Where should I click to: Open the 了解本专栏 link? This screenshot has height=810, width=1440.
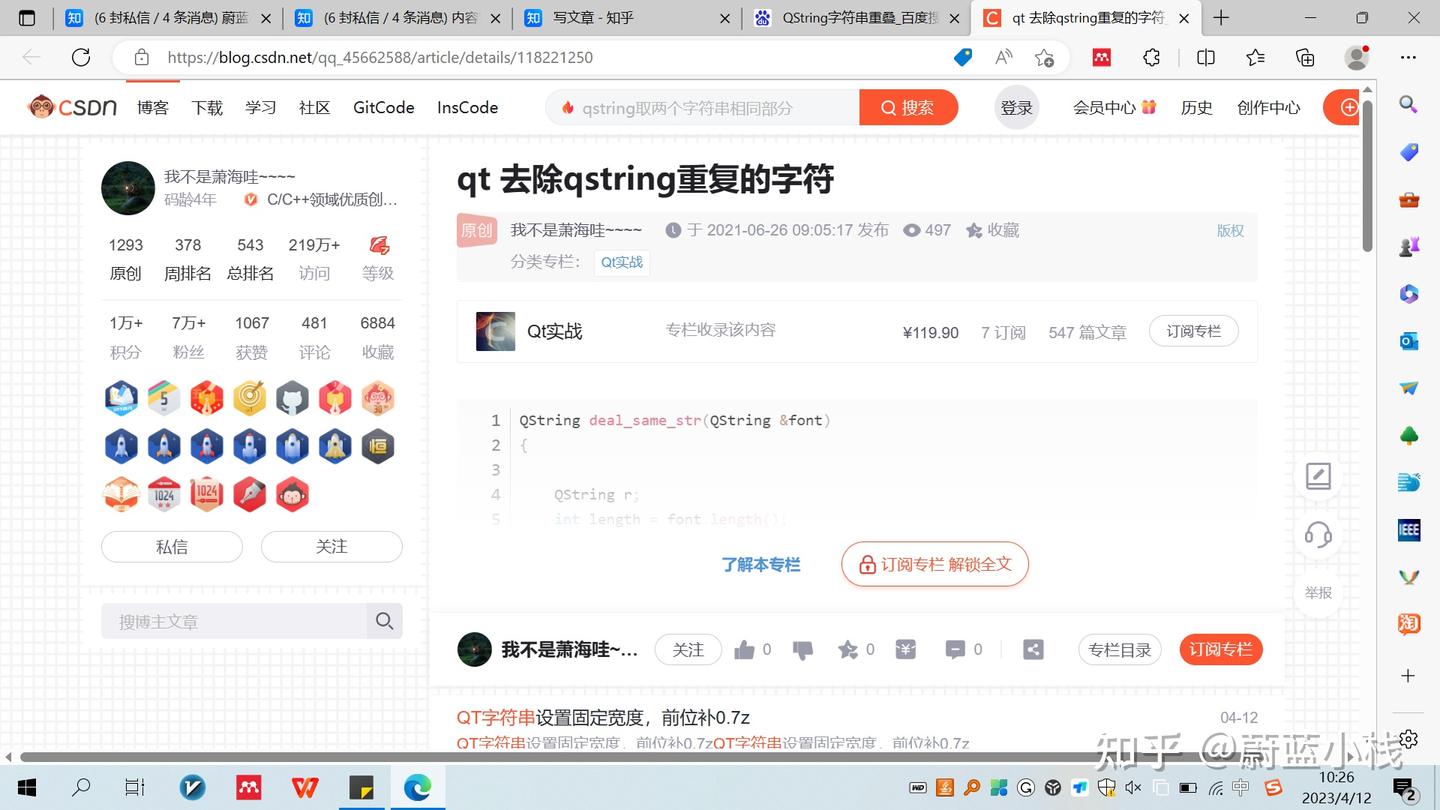click(x=761, y=563)
